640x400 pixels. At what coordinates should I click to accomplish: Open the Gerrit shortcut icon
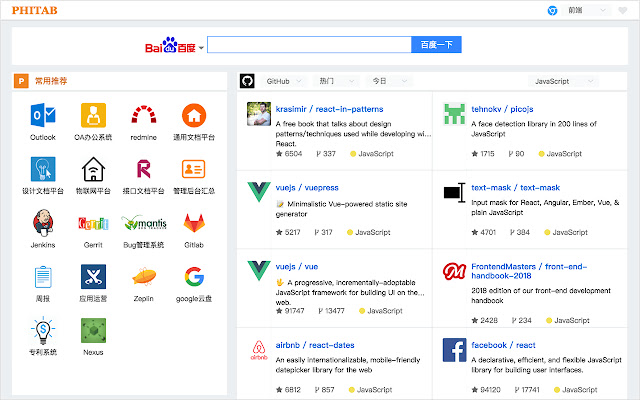coord(93,224)
